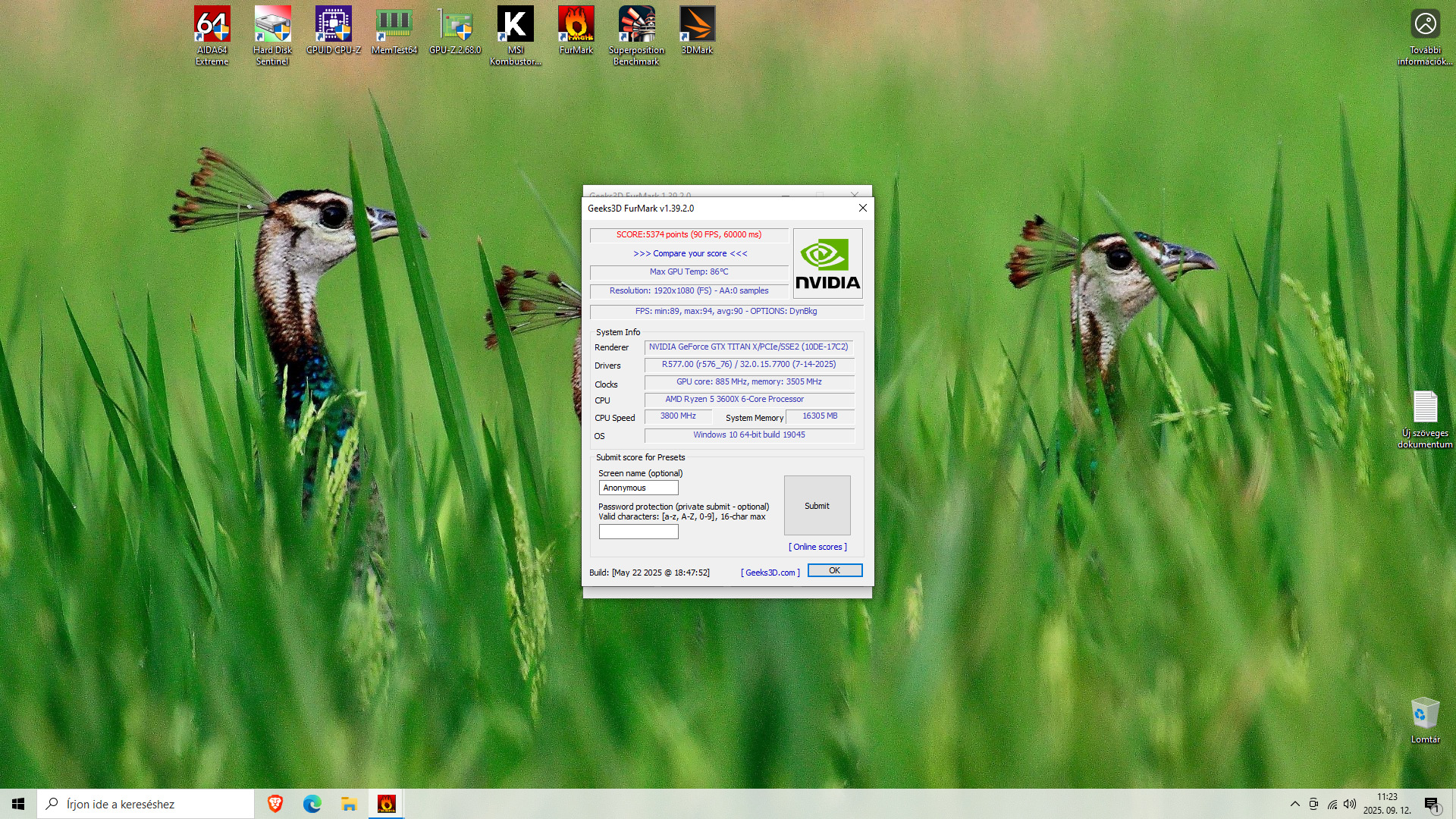1456x819 pixels.
Task: Click the NVIDIA logo in FurMark
Action: (827, 263)
